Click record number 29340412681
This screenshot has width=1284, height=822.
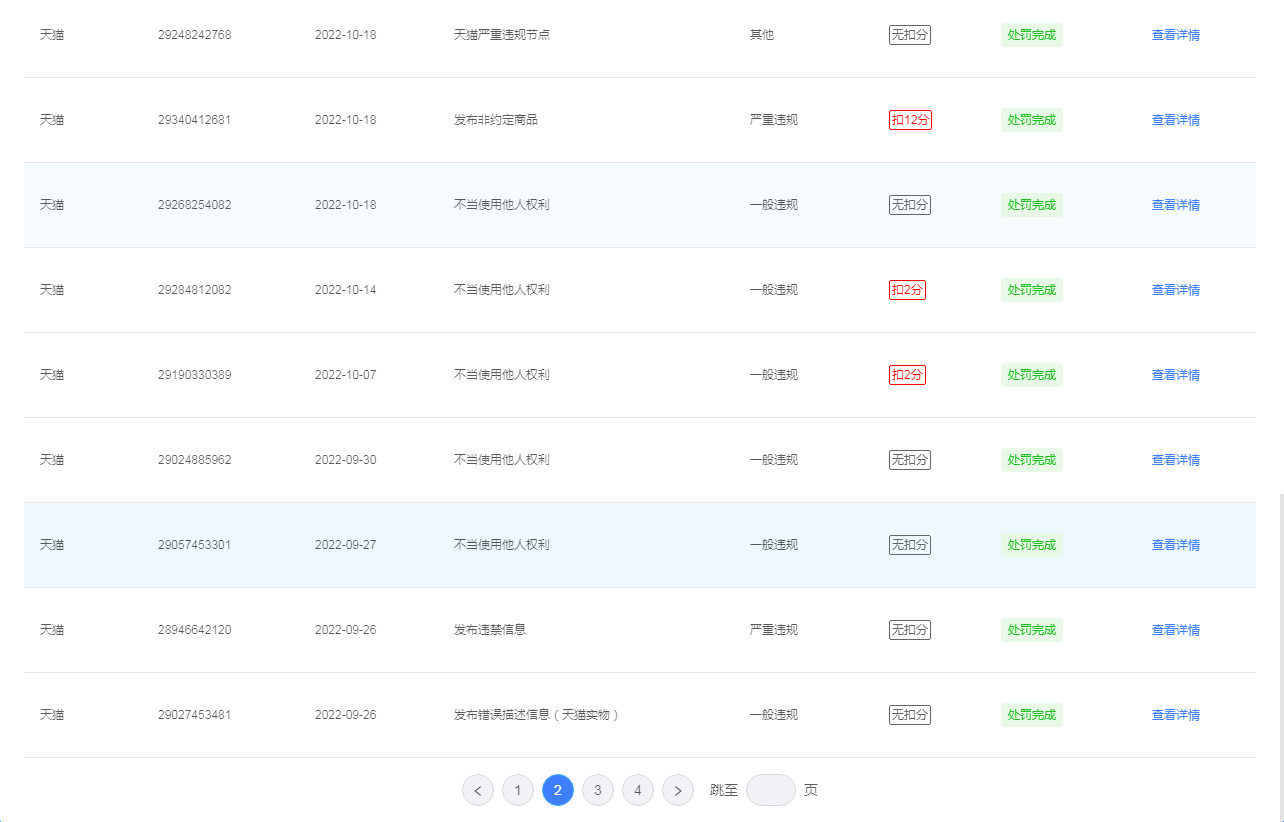pos(194,120)
